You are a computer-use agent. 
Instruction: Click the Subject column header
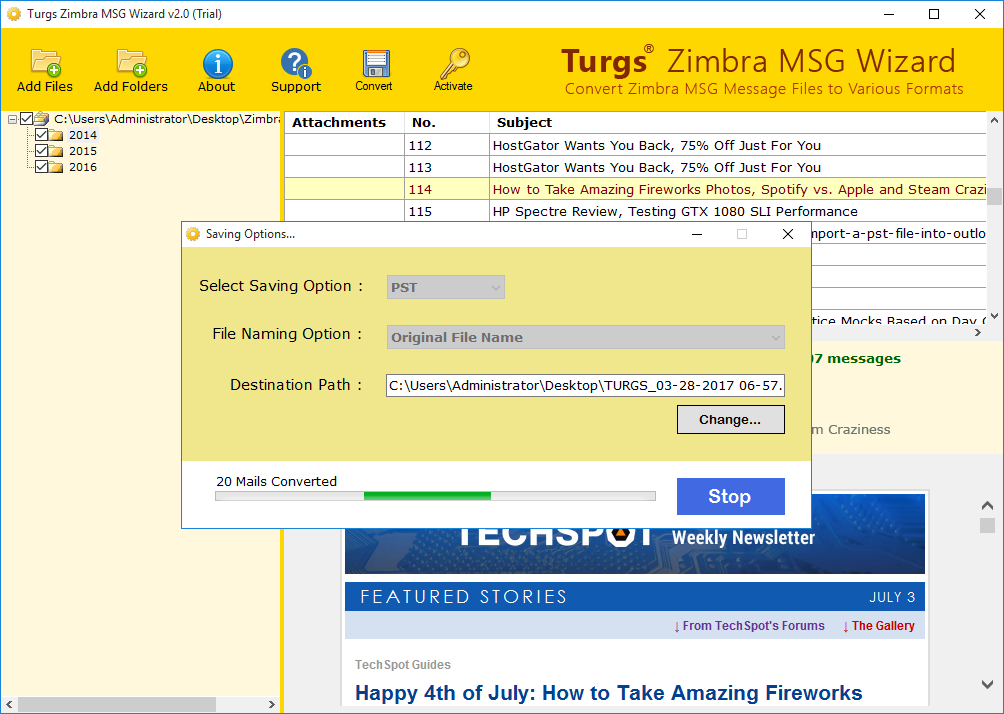pyautogui.click(x=738, y=122)
